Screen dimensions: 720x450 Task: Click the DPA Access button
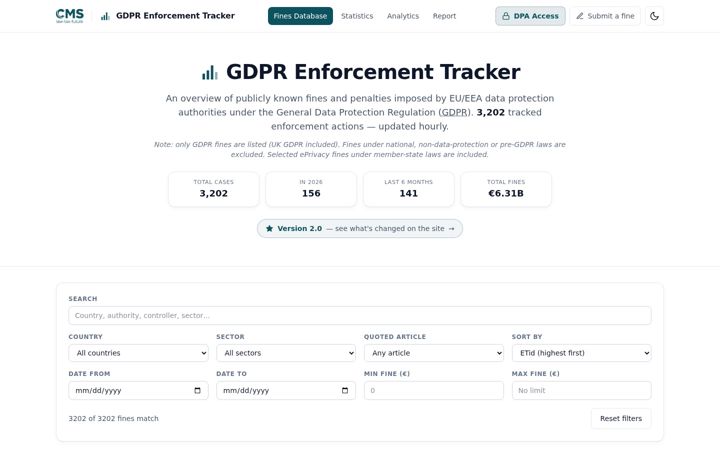pyautogui.click(x=530, y=16)
